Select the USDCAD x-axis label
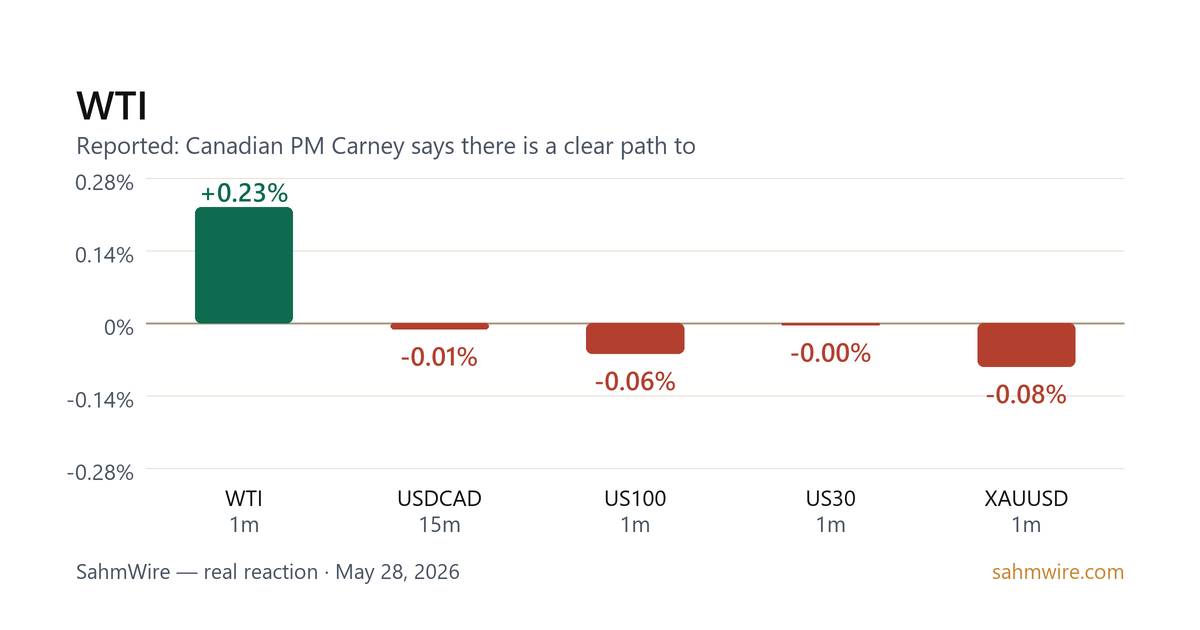This screenshot has height=630, width=1200. 440,498
